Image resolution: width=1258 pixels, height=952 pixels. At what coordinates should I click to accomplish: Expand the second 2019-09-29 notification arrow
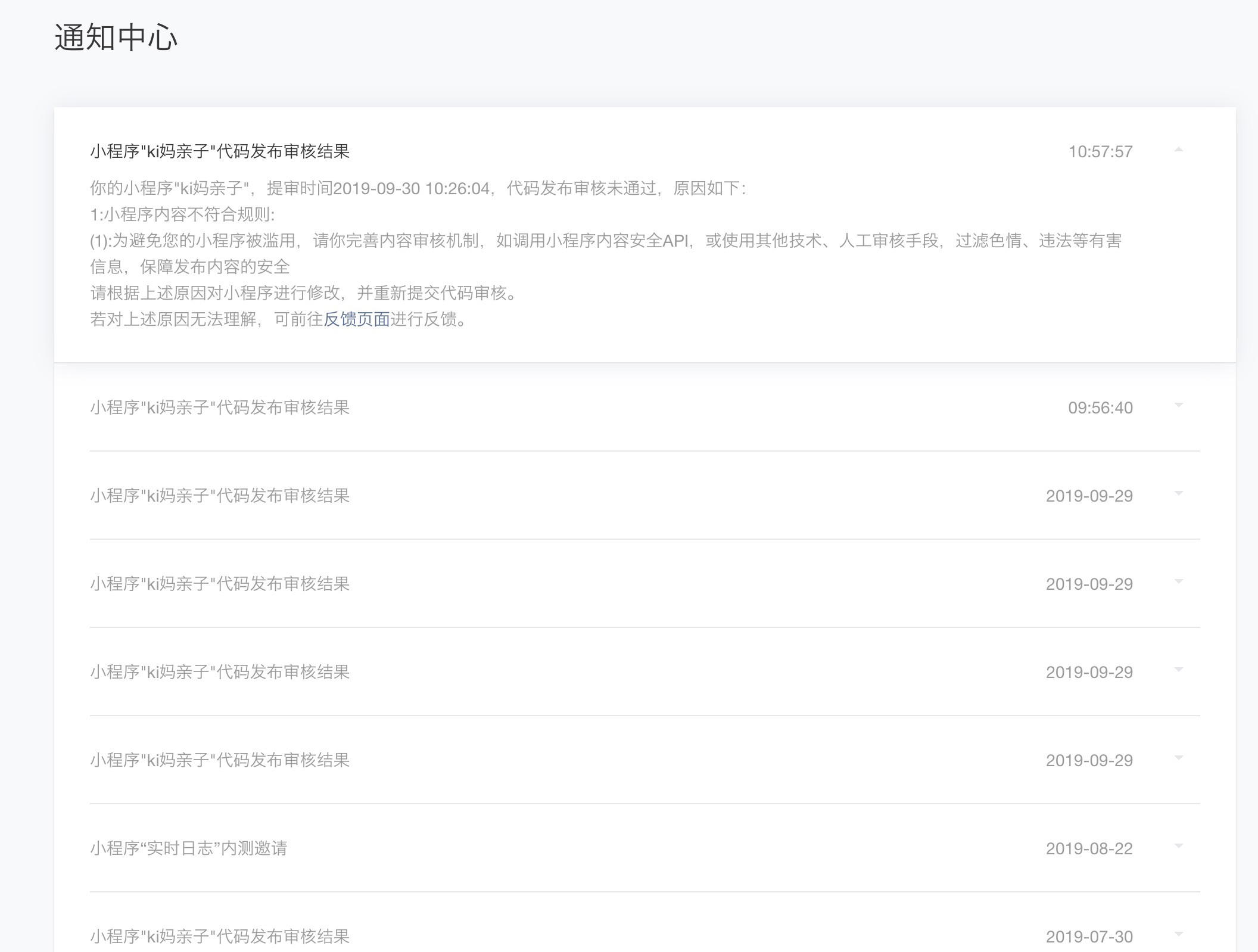click(x=1178, y=582)
